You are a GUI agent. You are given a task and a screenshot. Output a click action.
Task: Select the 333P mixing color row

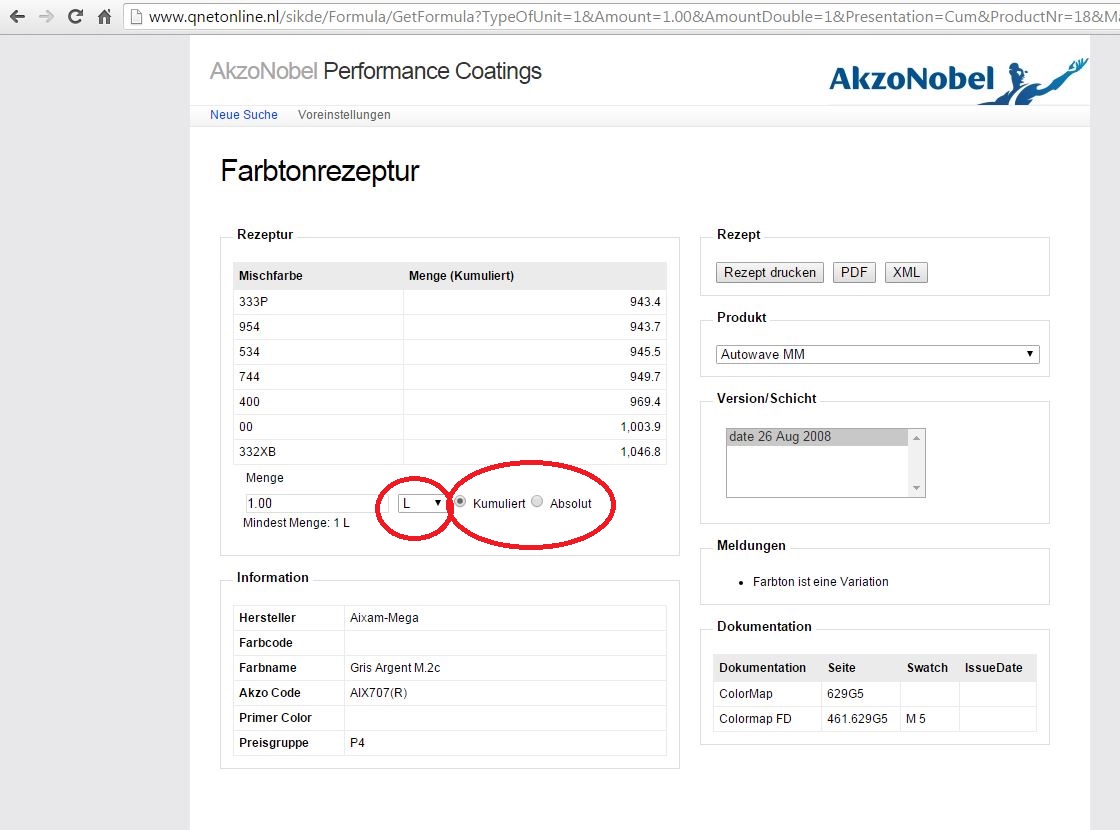click(450, 301)
